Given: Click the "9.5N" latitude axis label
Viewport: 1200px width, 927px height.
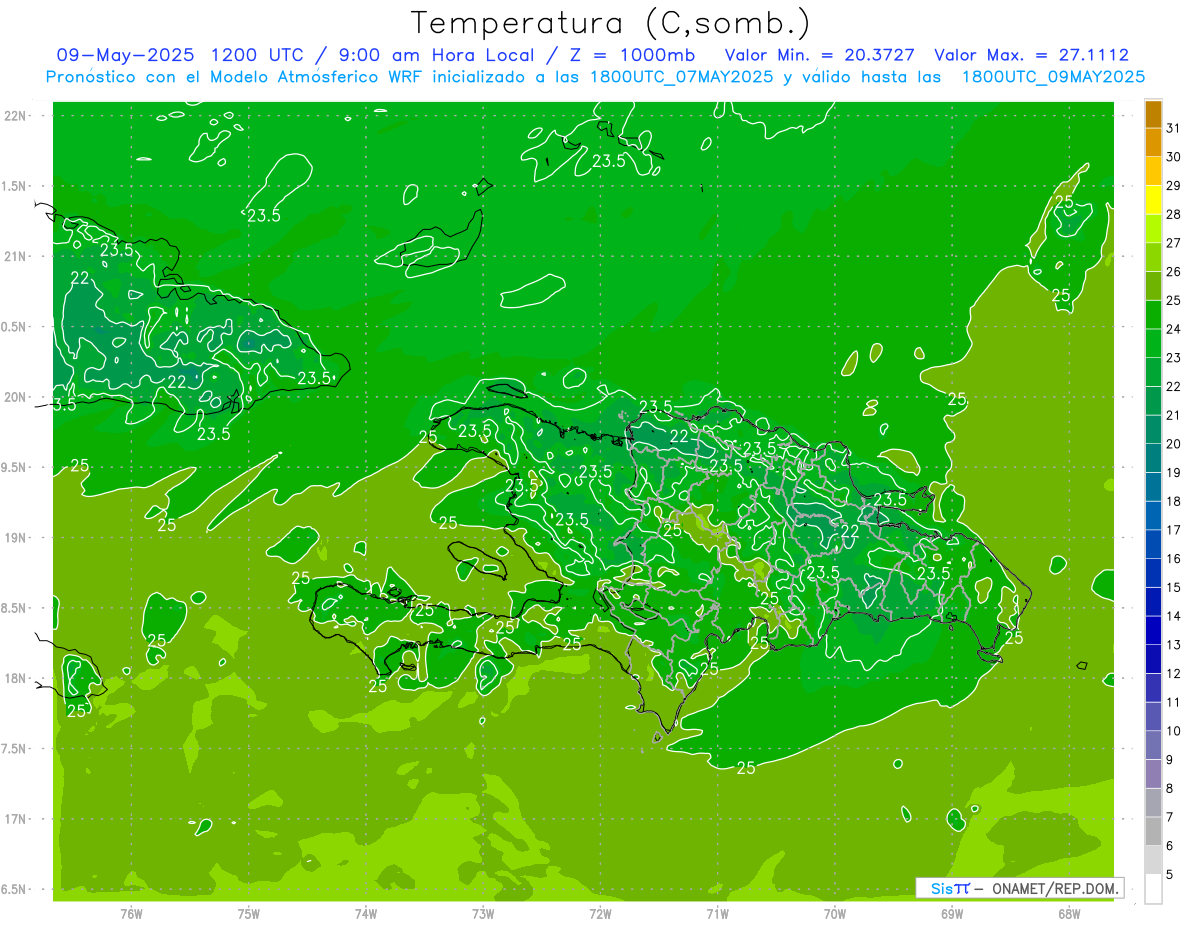Looking at the screenshot, I should 14,468.
